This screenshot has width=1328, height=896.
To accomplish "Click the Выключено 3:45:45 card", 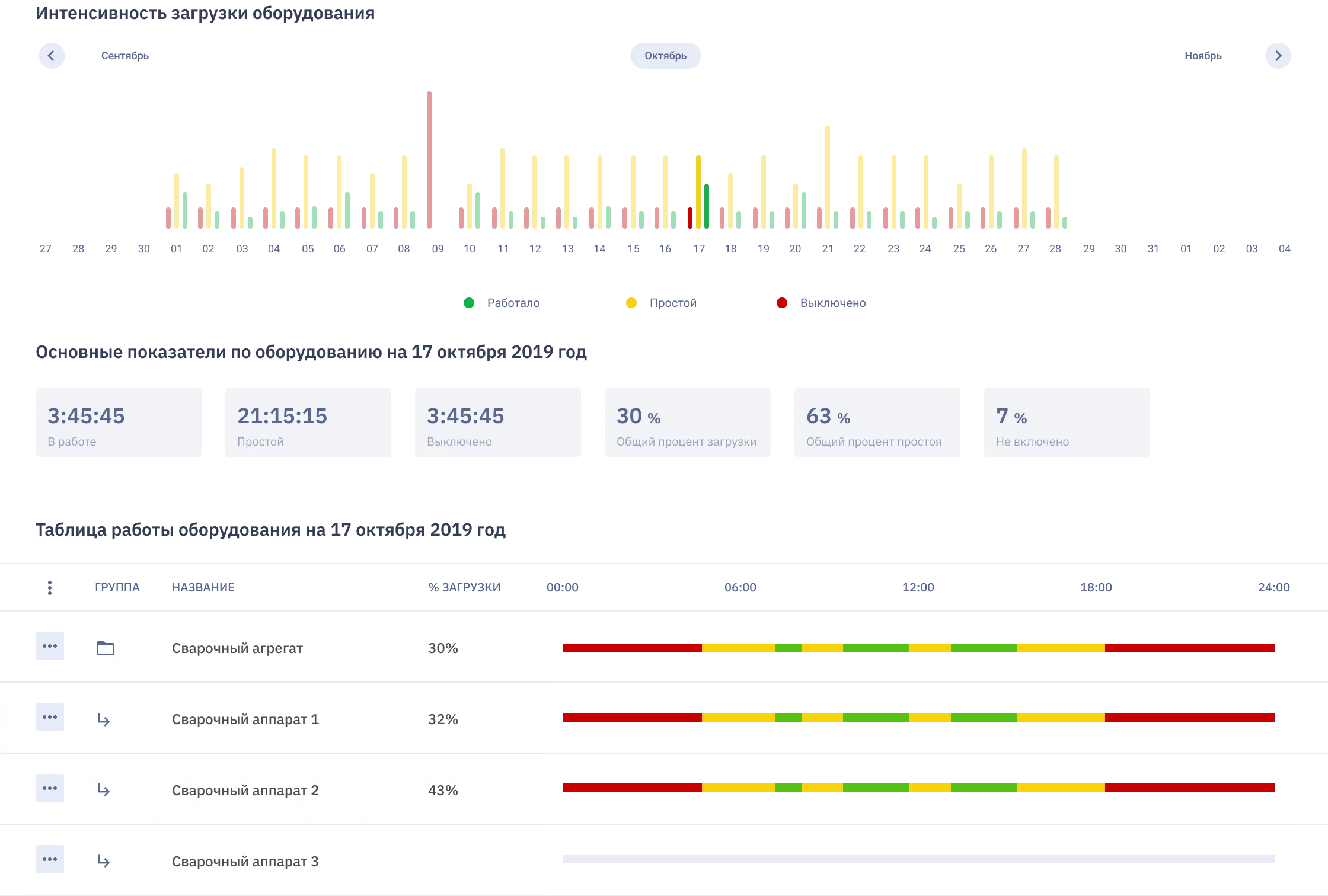I will [x=498, y=423].
